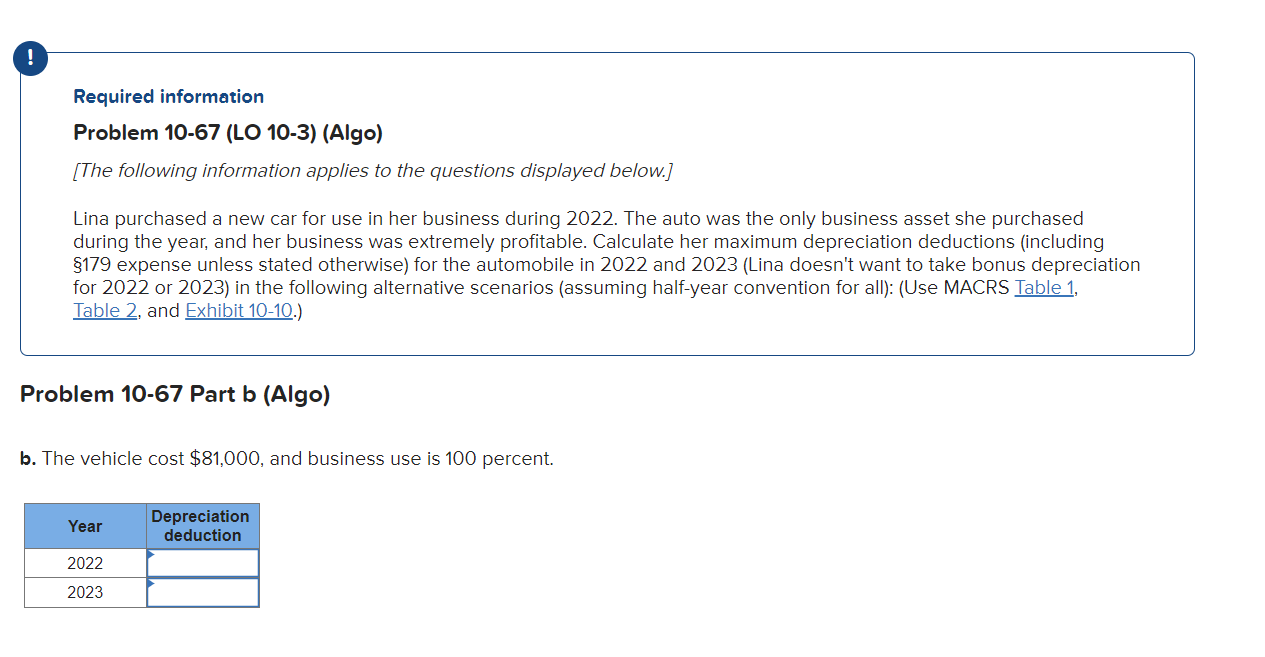
Task: Click the Problem 10-67 Part b heading
Action: click(x=175, y=394)
